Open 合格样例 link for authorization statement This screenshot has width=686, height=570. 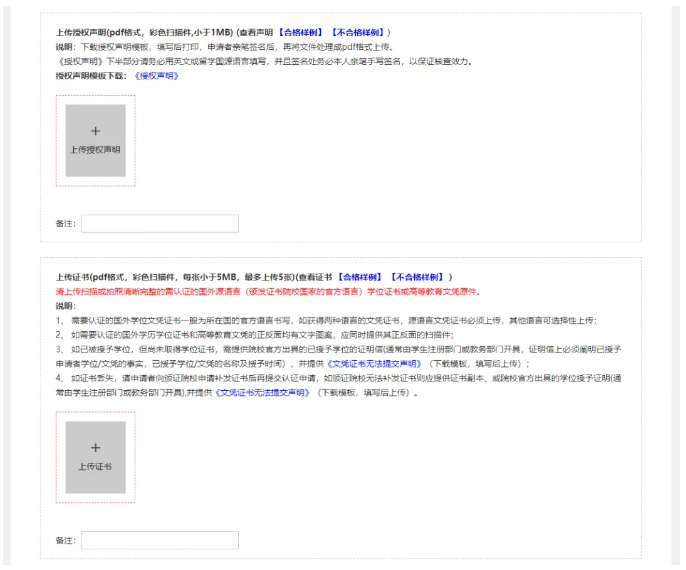click(x=301, y=32)
